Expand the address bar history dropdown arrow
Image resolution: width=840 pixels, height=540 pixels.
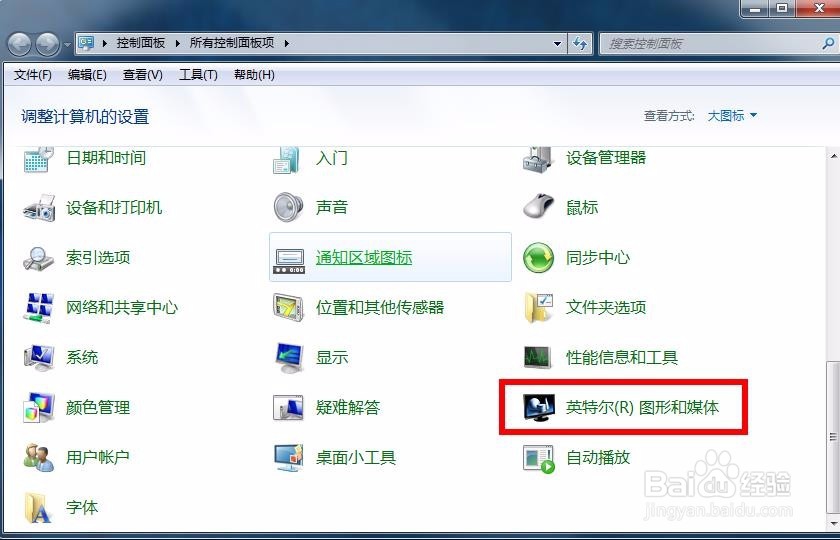coord(558,44)
